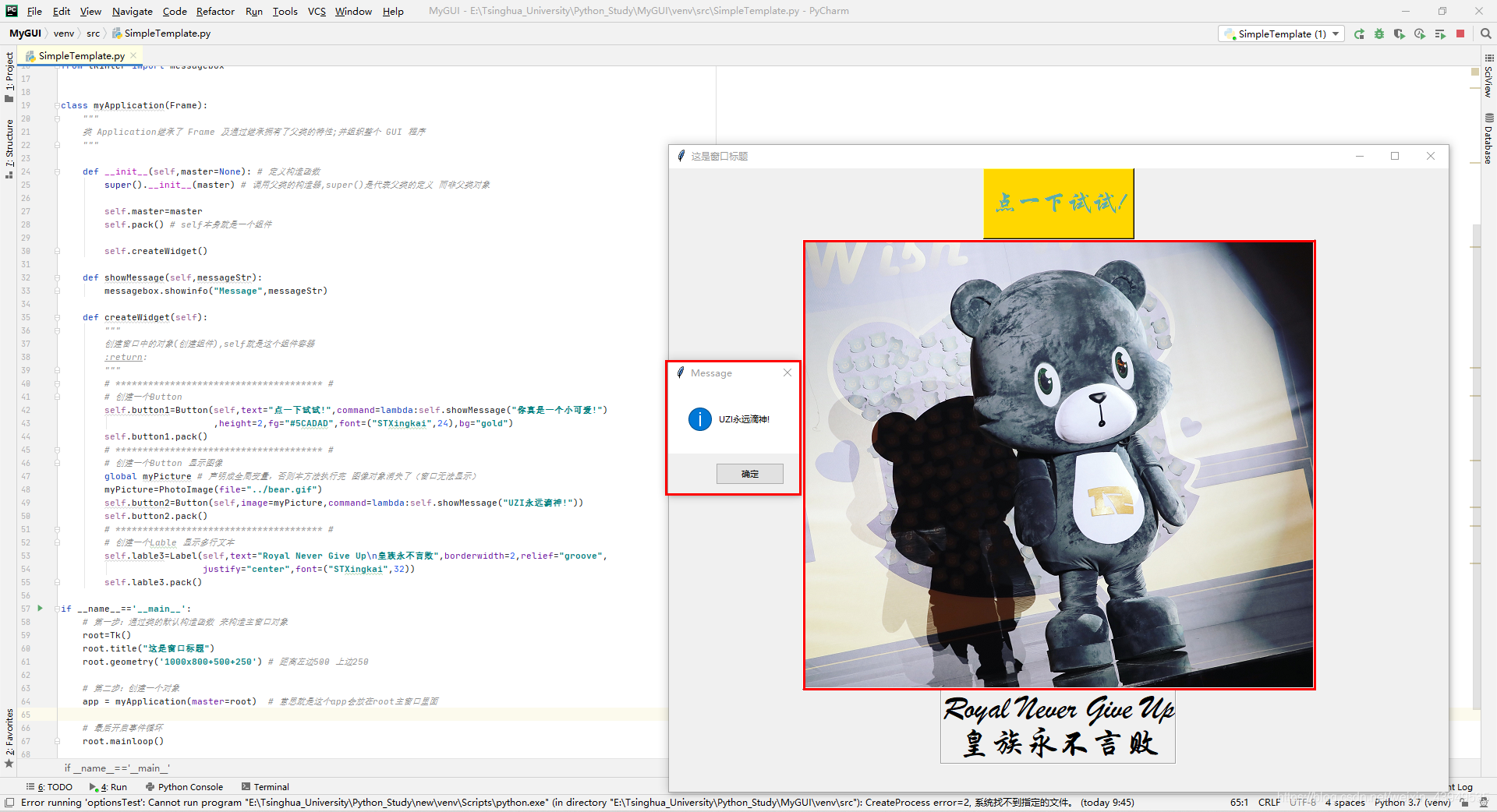
Task: Open the Structure tool window
Action: coord(9,148)
